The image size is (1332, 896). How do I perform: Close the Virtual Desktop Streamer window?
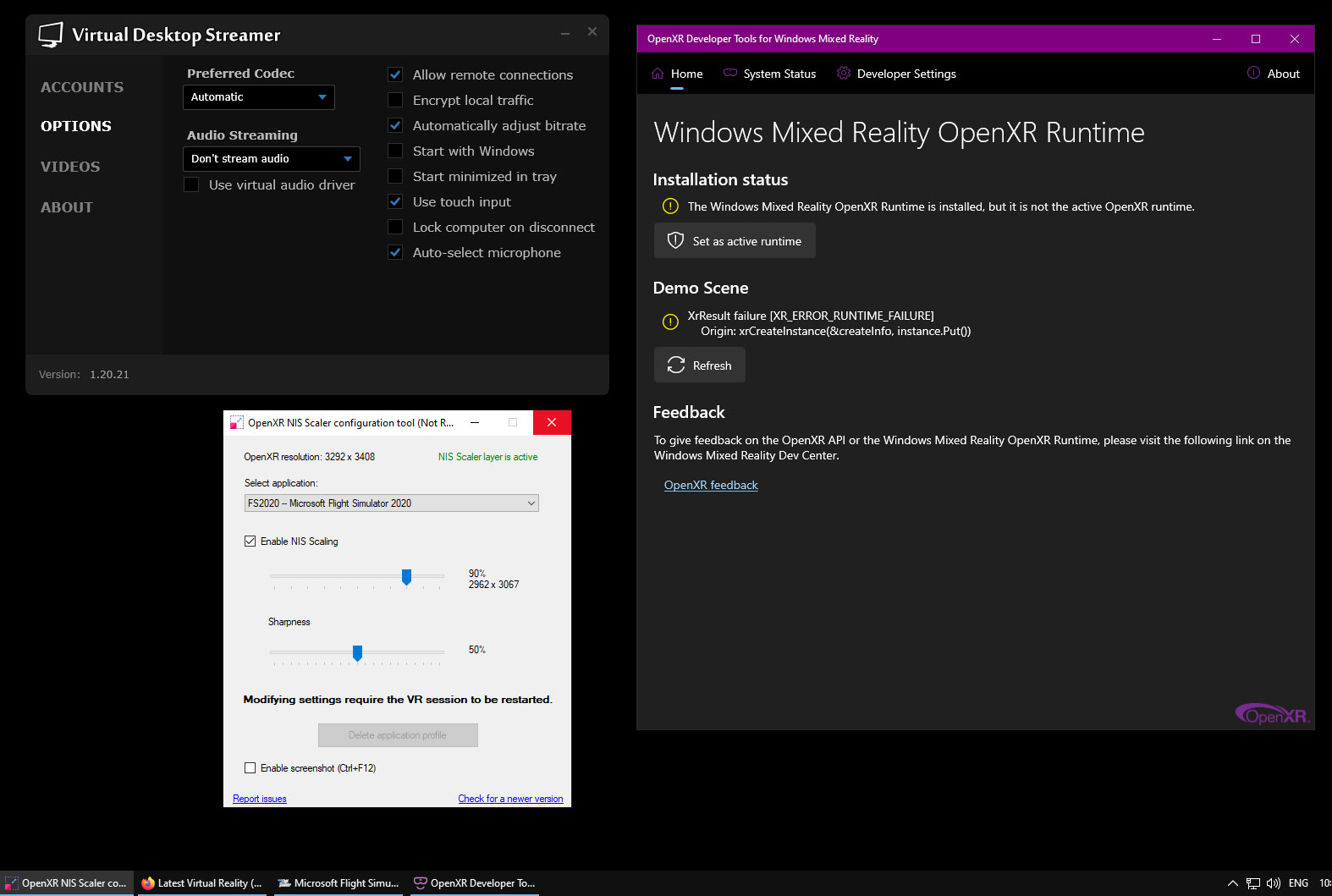[x=592, y=31]
